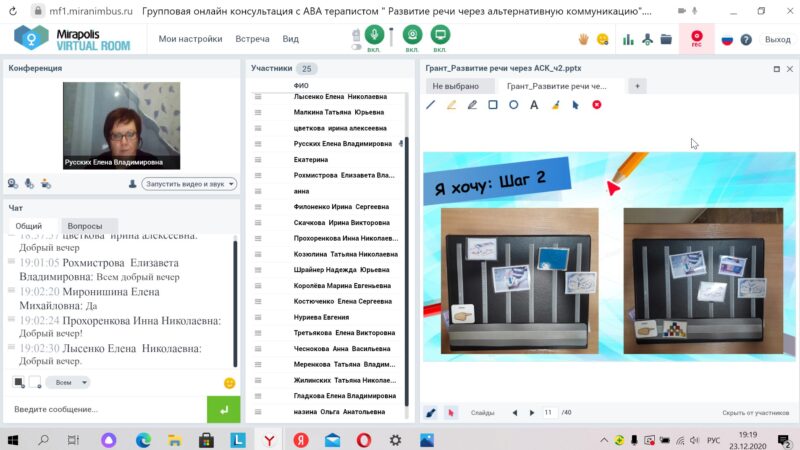800x450 pixels.
Task: Open the emoji status icon in header
Action: click(x=603, y=39)
